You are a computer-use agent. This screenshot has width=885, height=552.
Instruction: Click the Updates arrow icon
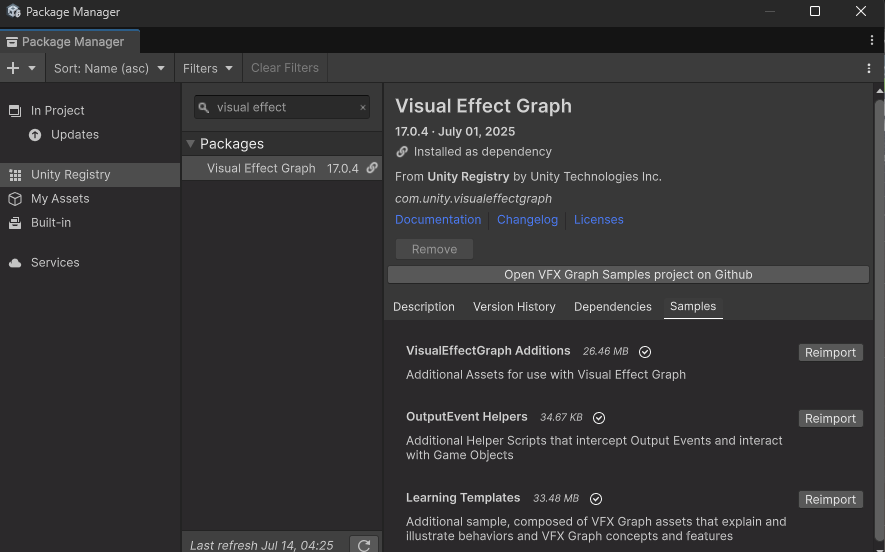point(35,135)
